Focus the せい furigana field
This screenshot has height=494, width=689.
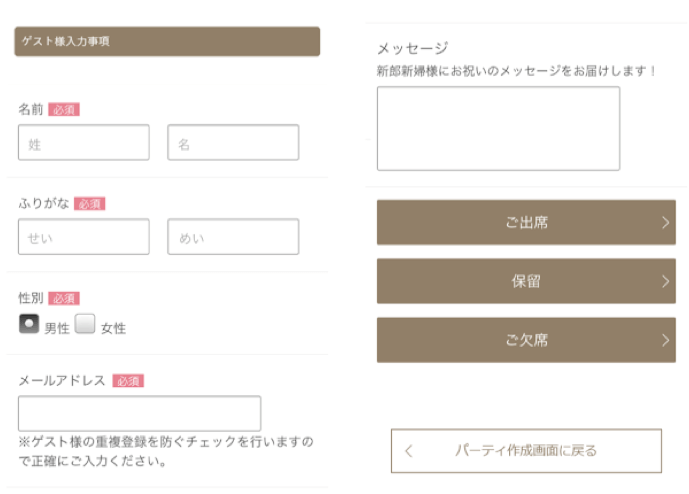click(x=84, y=237)
